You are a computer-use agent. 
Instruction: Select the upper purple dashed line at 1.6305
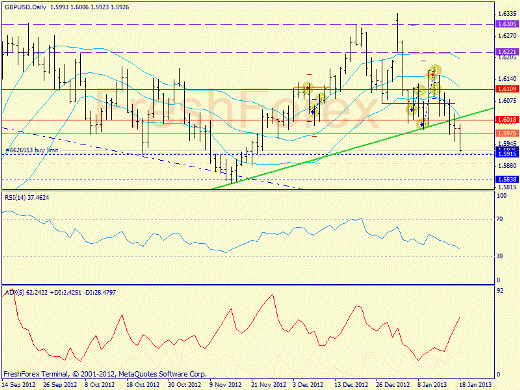click(248, 24)
